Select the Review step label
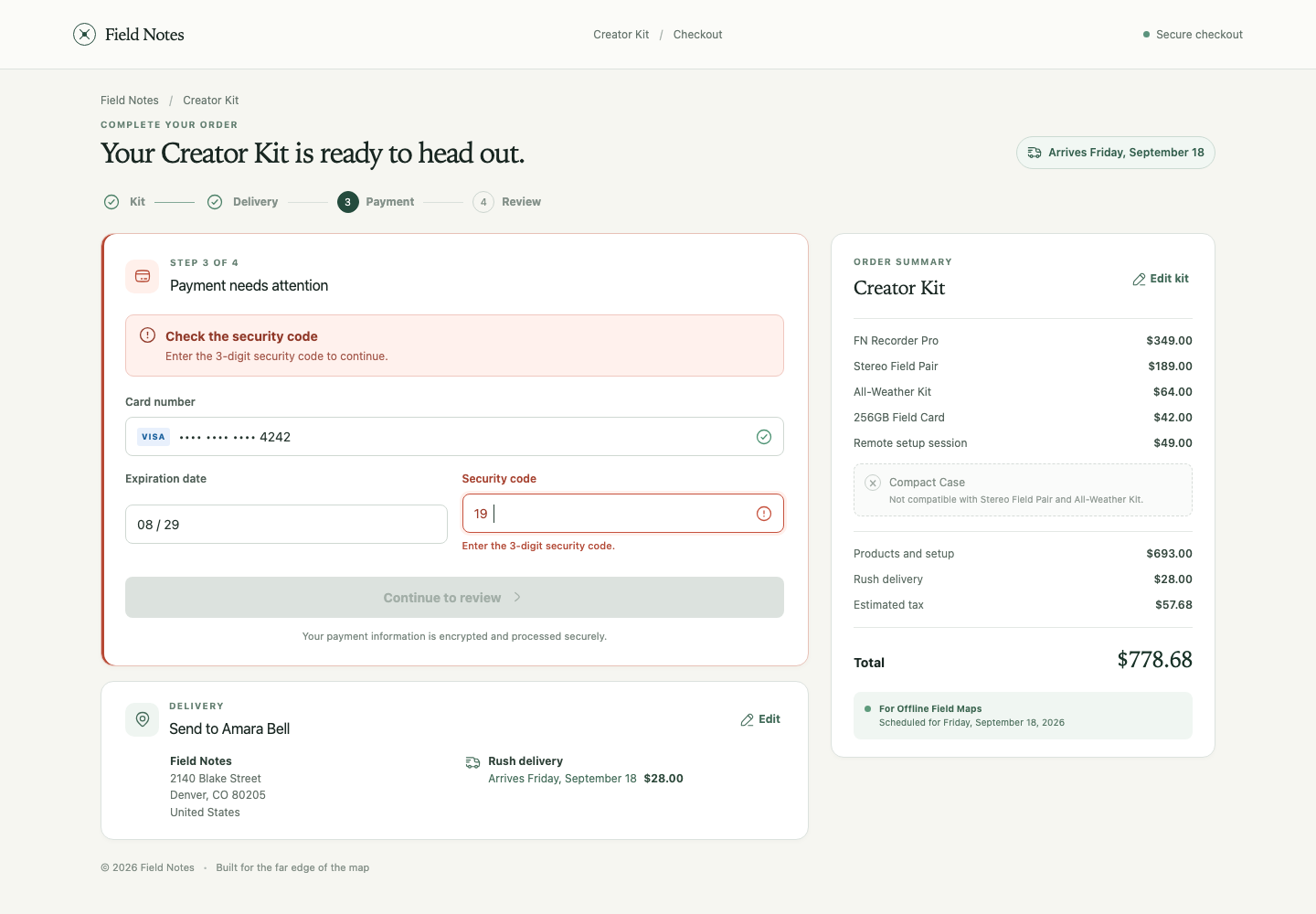1316x914 pixels. [521, 202]
